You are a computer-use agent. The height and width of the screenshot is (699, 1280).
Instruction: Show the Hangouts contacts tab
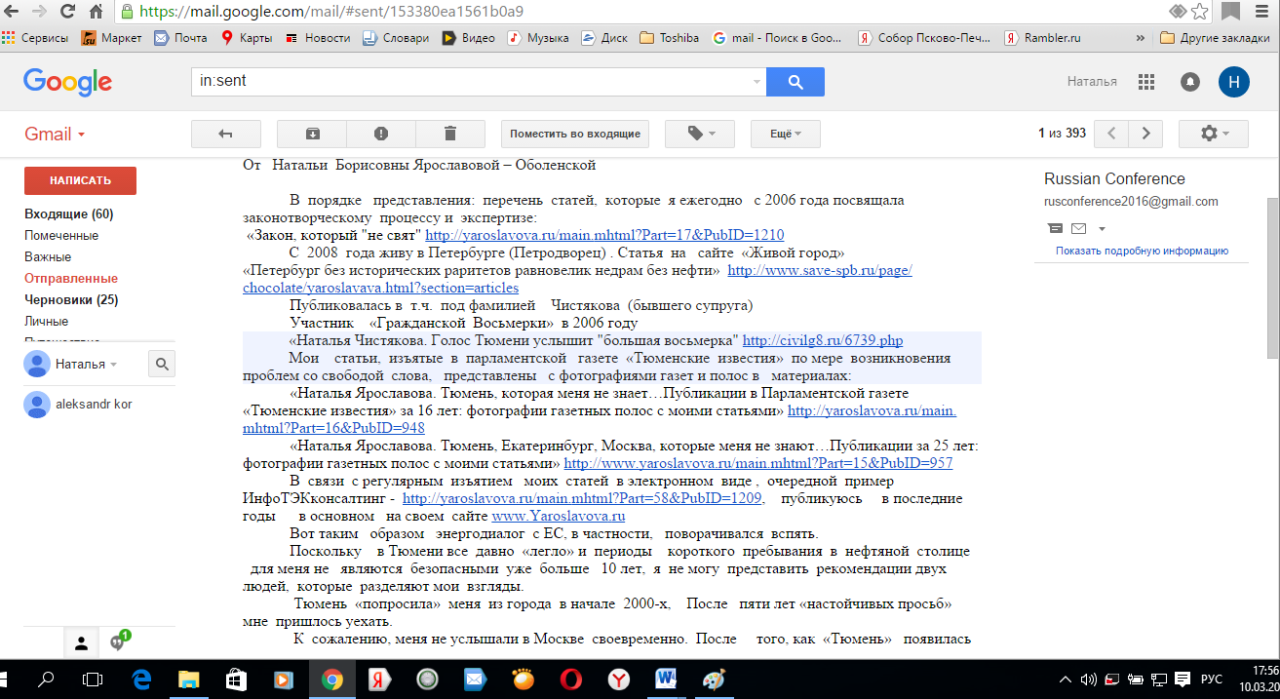click(x=81, y=643)
